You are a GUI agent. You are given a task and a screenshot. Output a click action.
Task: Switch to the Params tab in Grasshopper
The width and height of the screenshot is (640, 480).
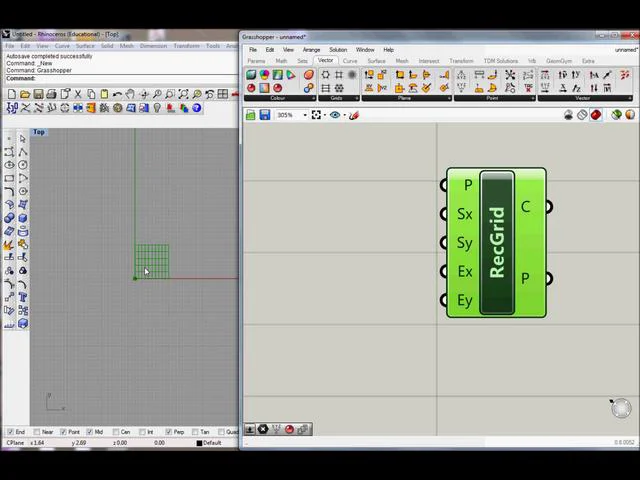[x=256, y=61]
